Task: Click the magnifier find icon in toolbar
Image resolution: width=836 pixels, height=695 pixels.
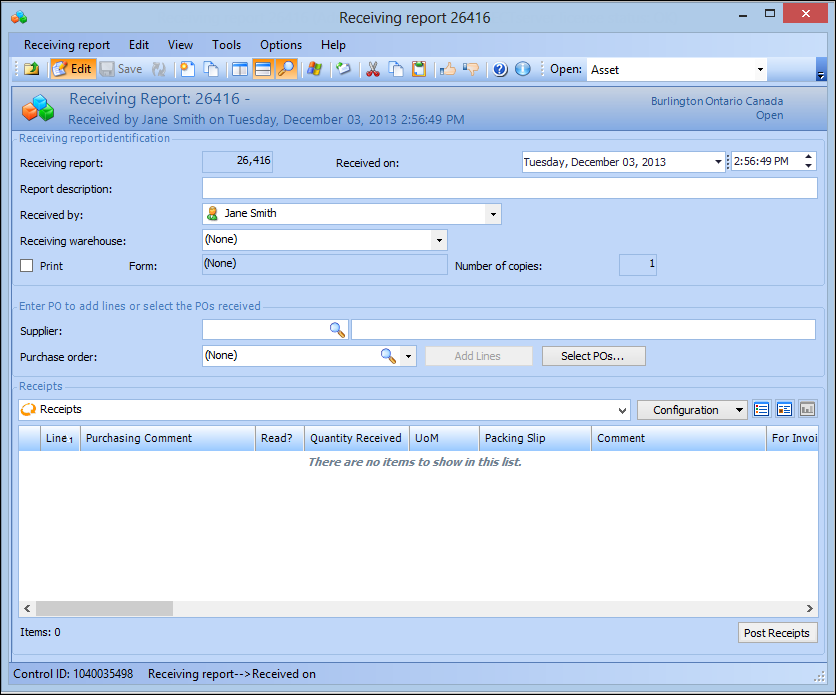Action: click(286, 69)
